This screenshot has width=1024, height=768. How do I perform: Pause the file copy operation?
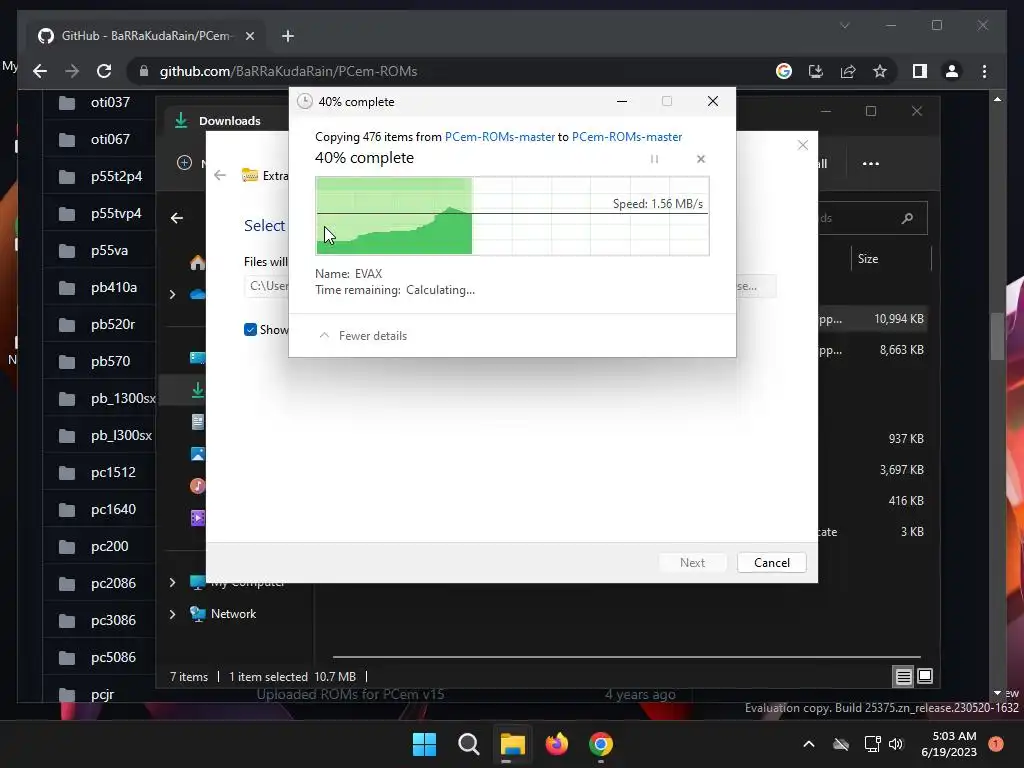tap(654, 159)
